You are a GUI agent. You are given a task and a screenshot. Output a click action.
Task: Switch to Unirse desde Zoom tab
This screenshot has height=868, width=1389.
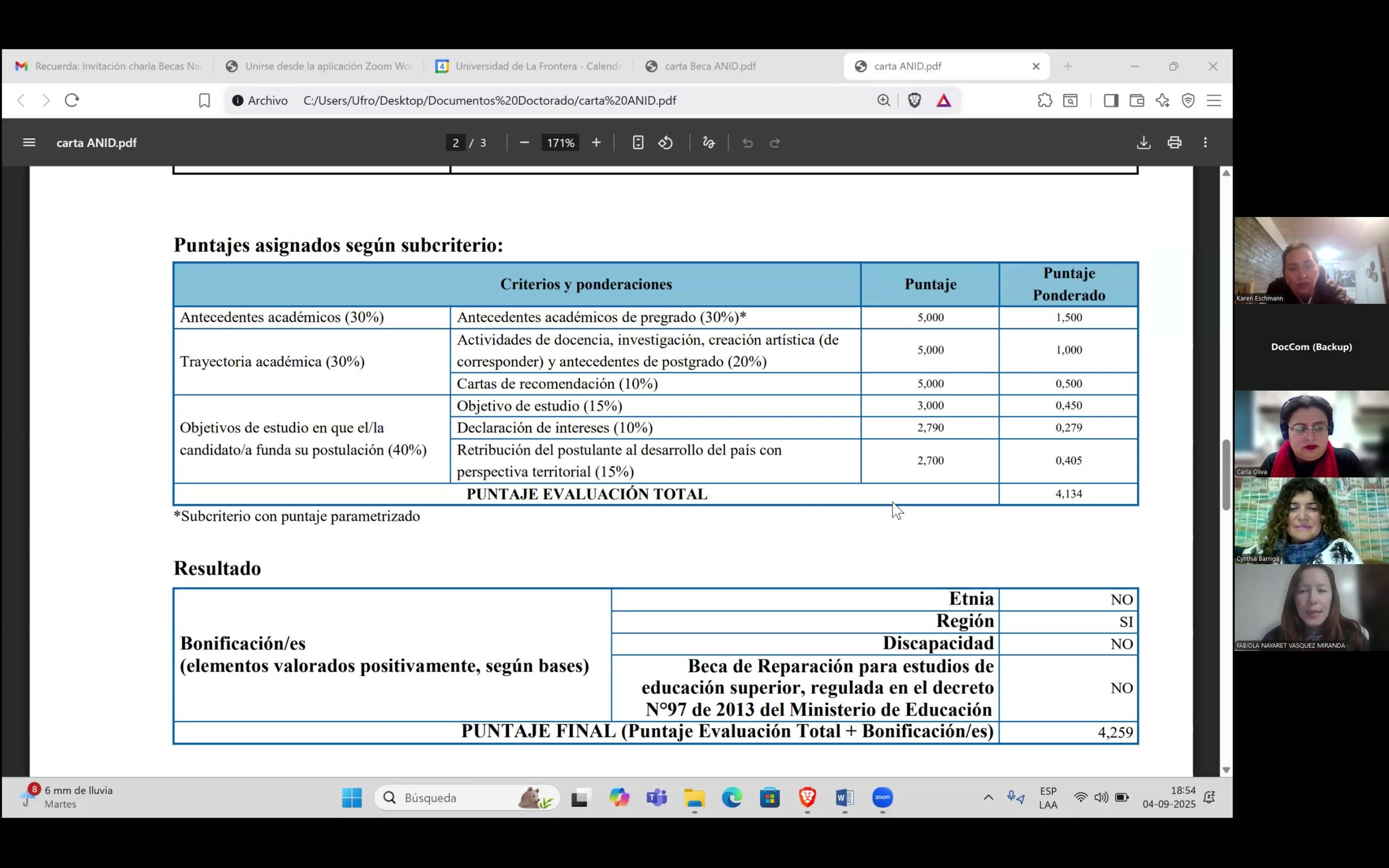(318, 66)
